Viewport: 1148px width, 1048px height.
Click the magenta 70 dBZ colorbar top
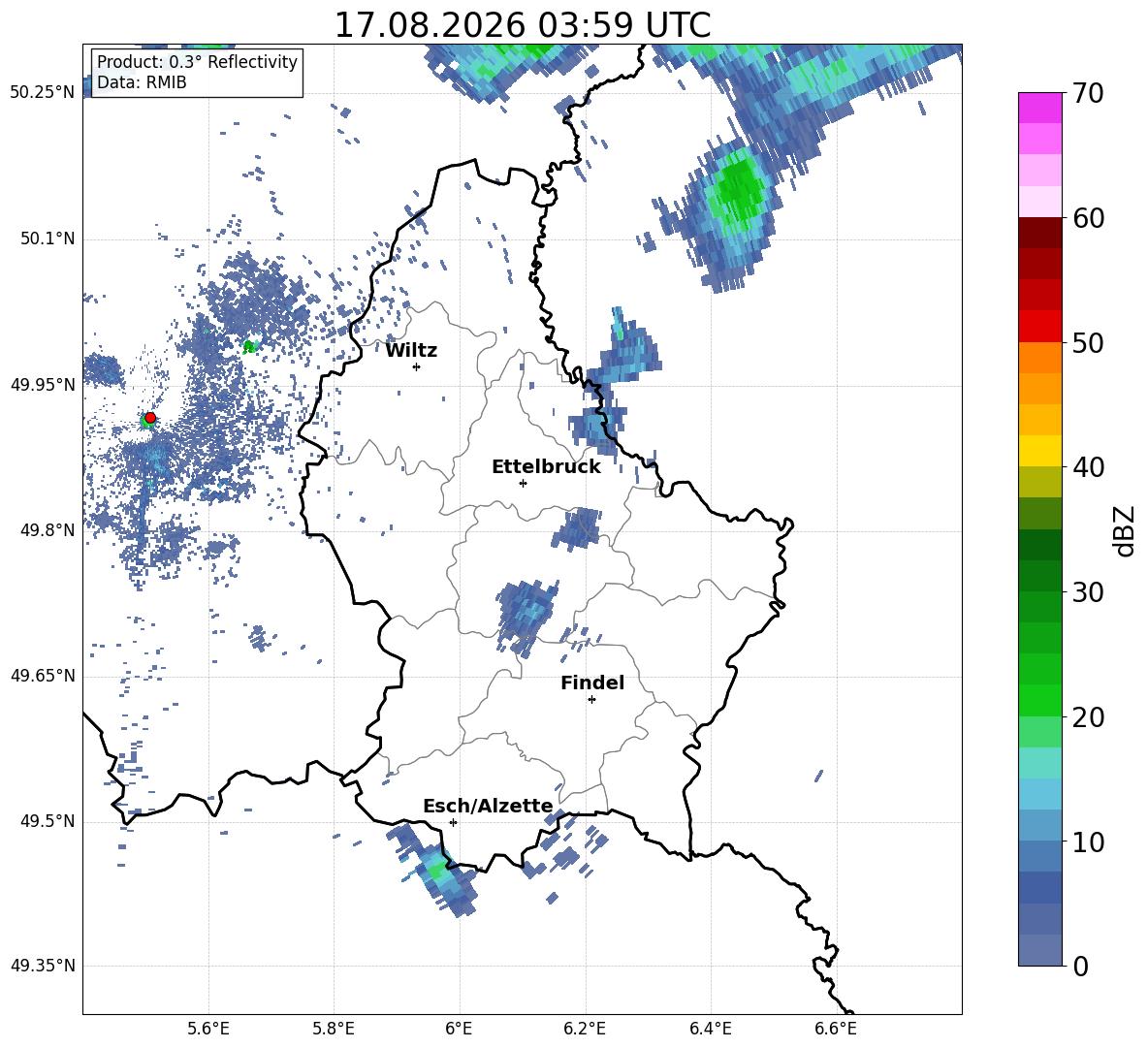[x=1039, y=108]
